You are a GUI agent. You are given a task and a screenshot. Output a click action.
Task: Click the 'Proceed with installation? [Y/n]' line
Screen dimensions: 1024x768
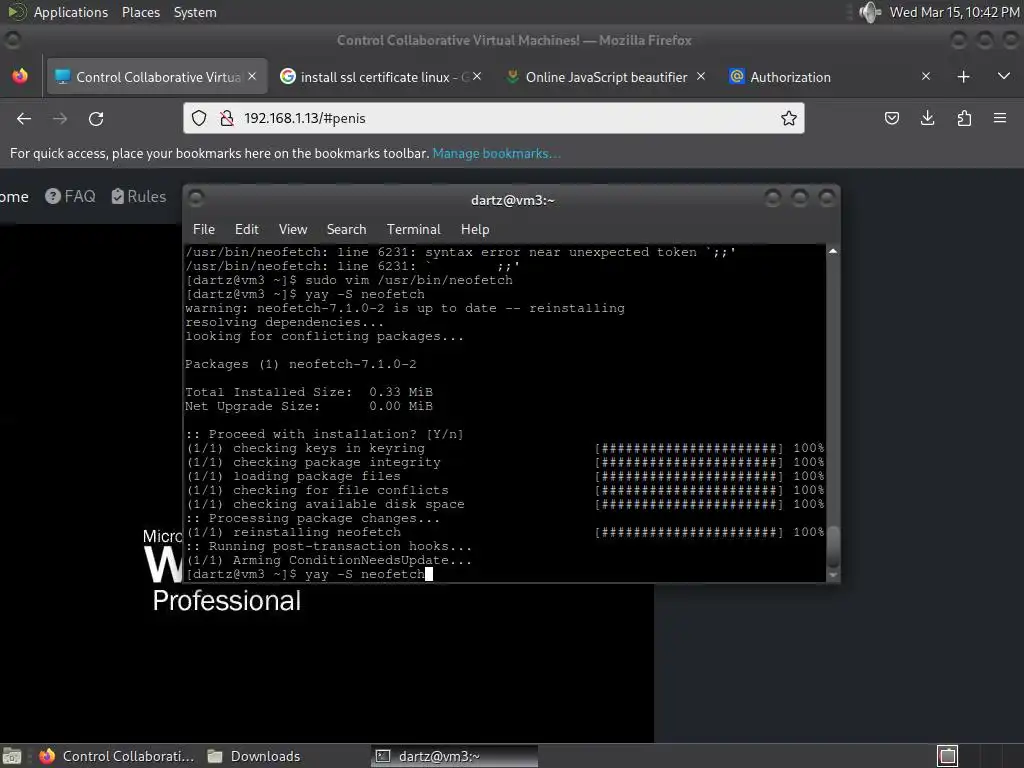click(325, 434)
